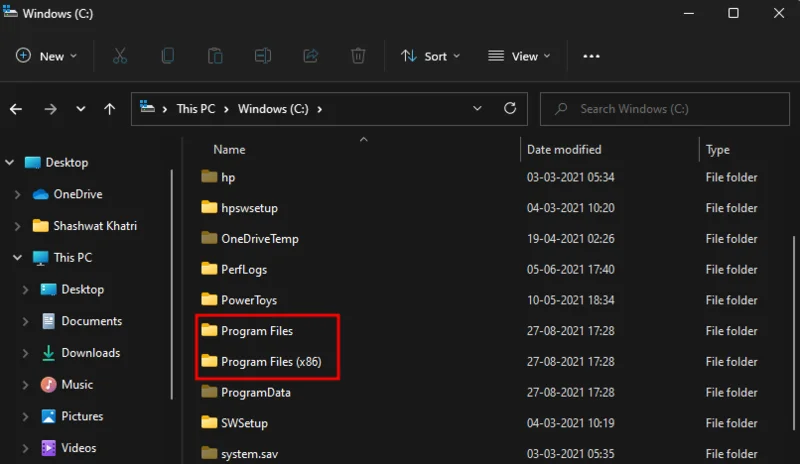Select the ProgramData folder icon
This screenshot has height=464, width=800.
[x=209, y=392]
